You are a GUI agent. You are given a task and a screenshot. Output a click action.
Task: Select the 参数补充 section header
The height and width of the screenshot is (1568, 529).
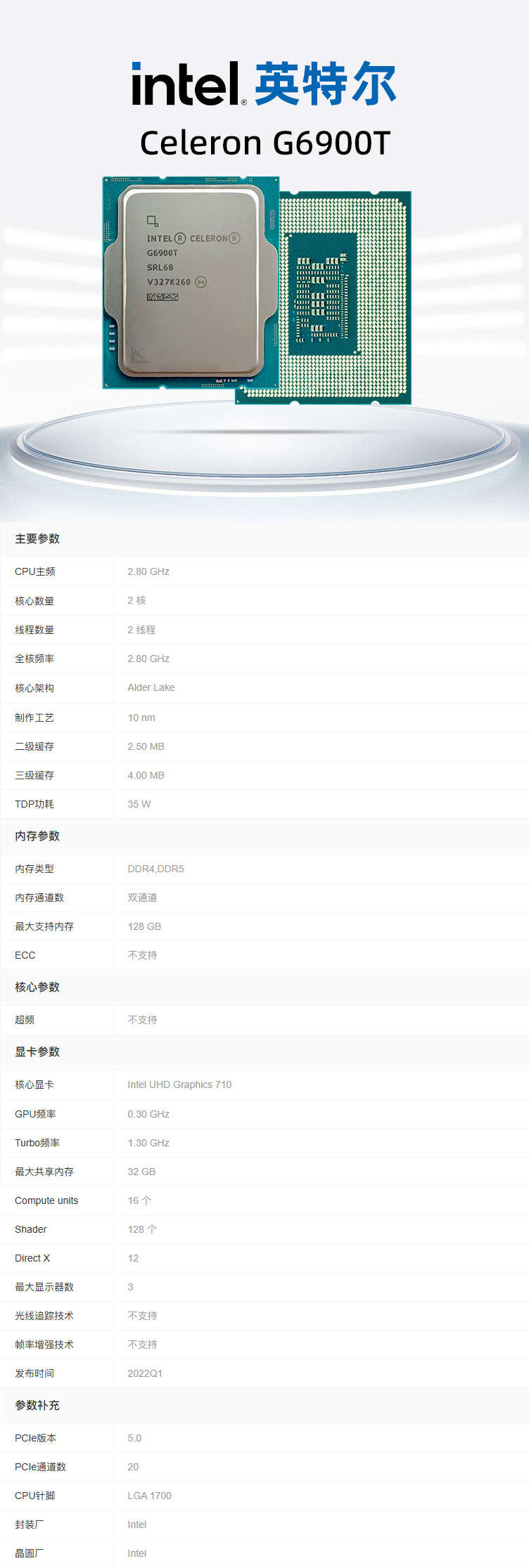(x=37, y=1406)
